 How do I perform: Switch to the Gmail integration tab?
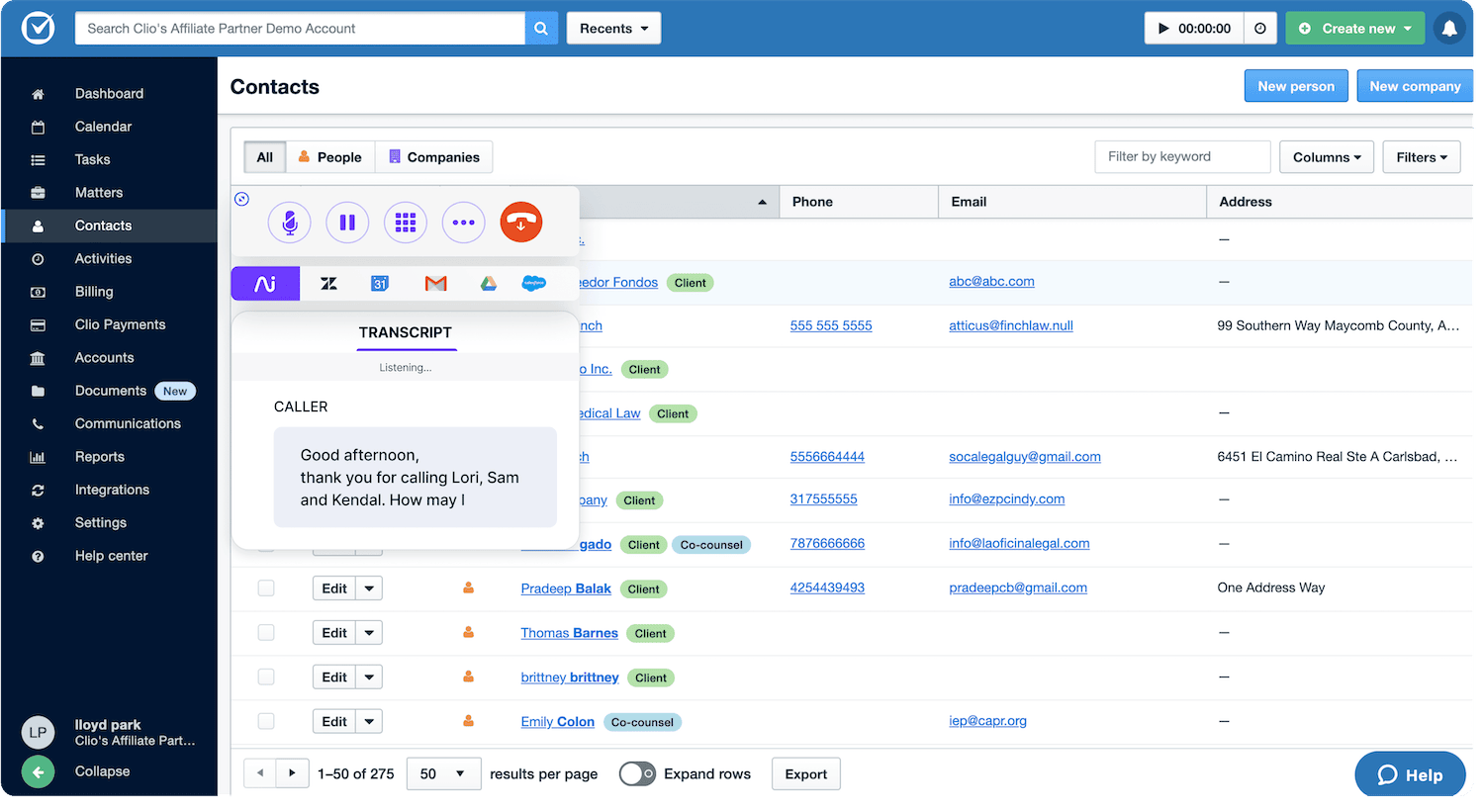(435, 283)
